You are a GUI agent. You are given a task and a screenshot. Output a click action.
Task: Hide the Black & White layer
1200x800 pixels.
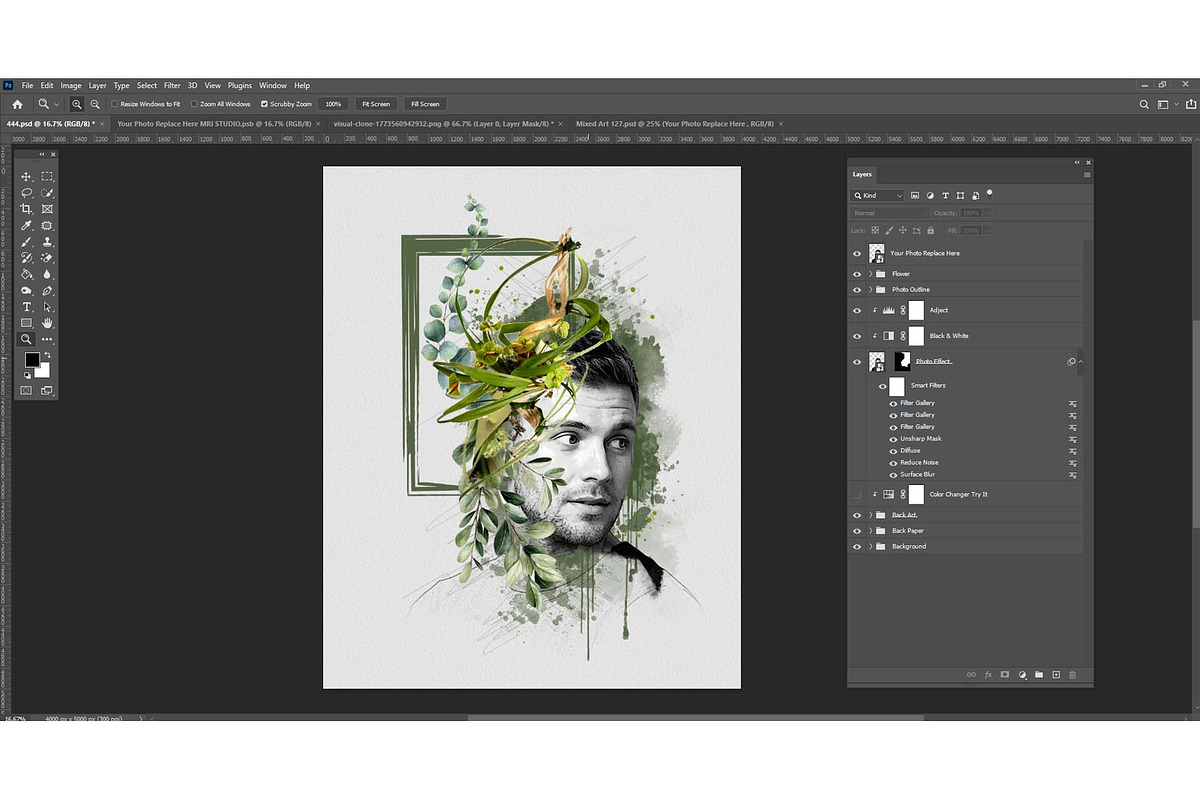[x=857, y=336]
